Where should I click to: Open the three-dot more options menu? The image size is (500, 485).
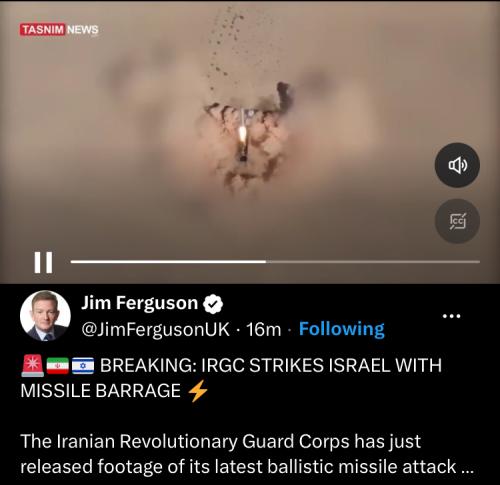451,316
